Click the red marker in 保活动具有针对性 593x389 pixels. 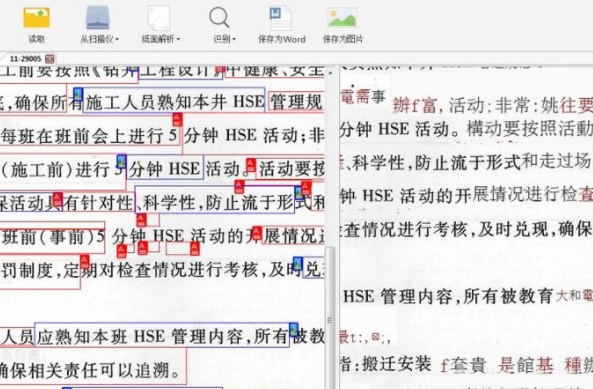[57, 198]
